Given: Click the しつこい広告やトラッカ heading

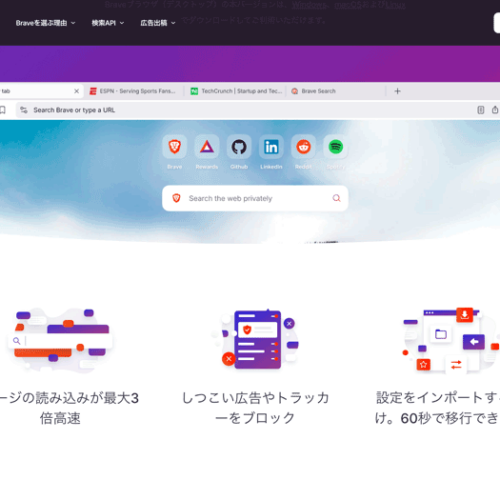Looking at the screenshot, I should (256, 398).
